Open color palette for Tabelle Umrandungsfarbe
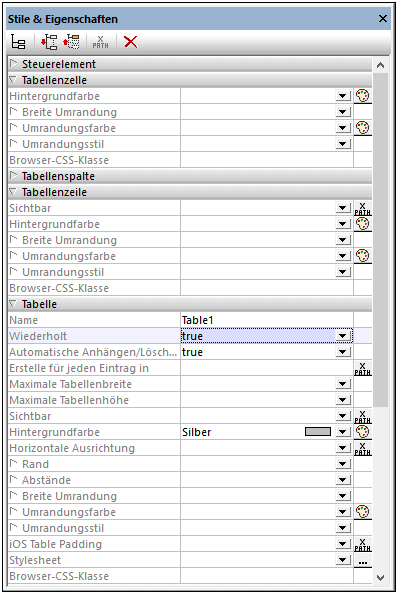The image size is (398, 594). [363, 512]
